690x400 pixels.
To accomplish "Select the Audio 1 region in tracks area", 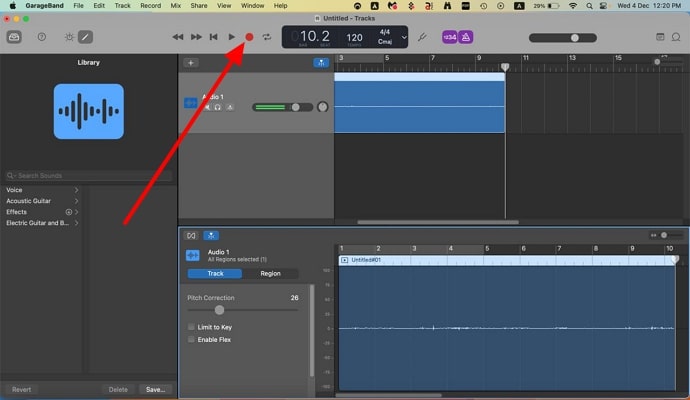I will pos(419,103).
